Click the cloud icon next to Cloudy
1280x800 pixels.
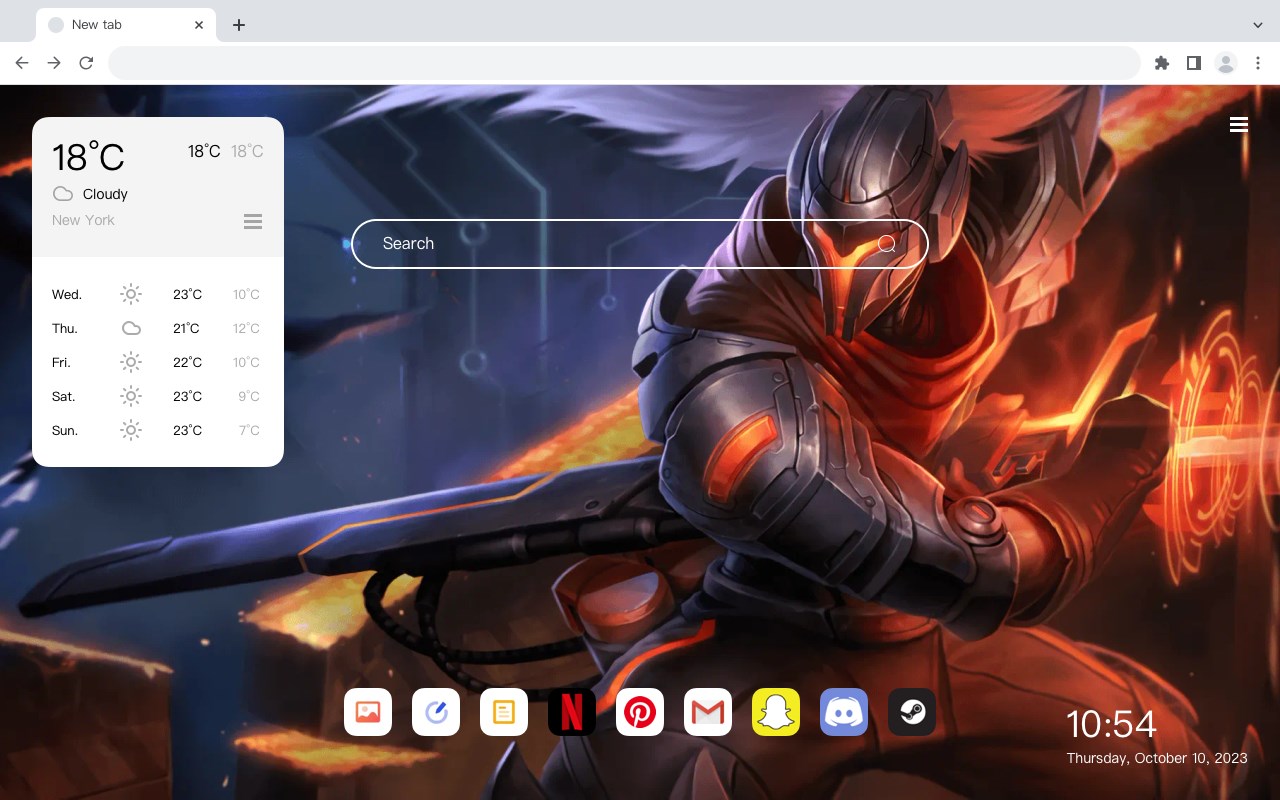click(x=63, y=194)
